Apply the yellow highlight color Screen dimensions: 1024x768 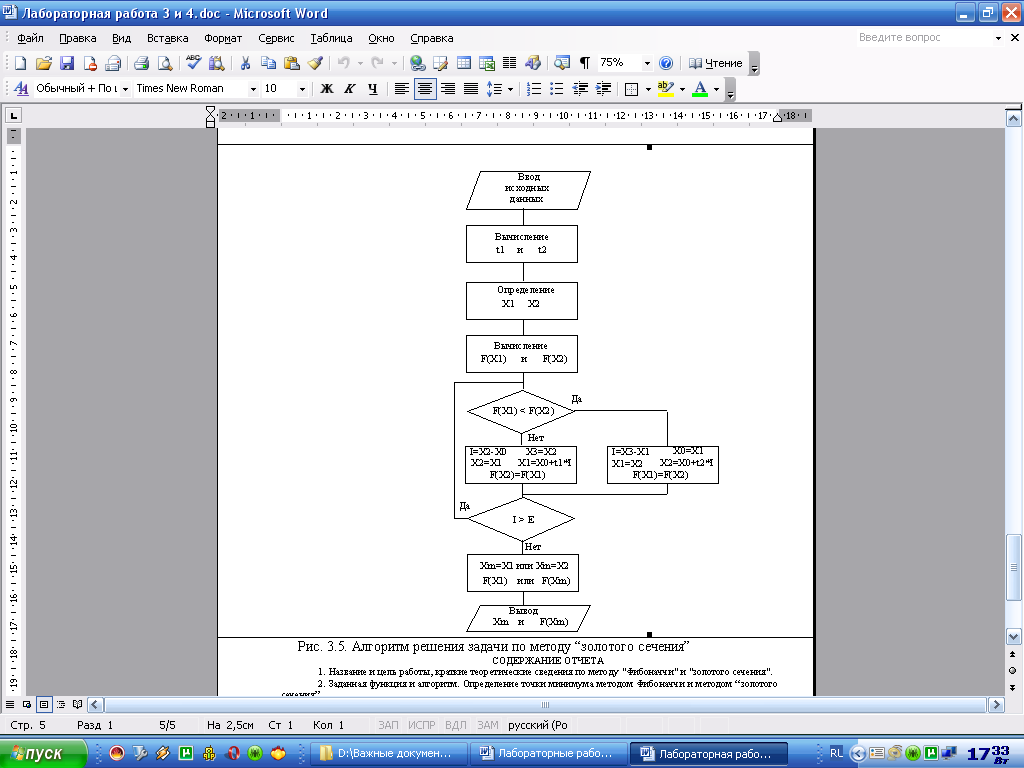[x=665, y=88]
